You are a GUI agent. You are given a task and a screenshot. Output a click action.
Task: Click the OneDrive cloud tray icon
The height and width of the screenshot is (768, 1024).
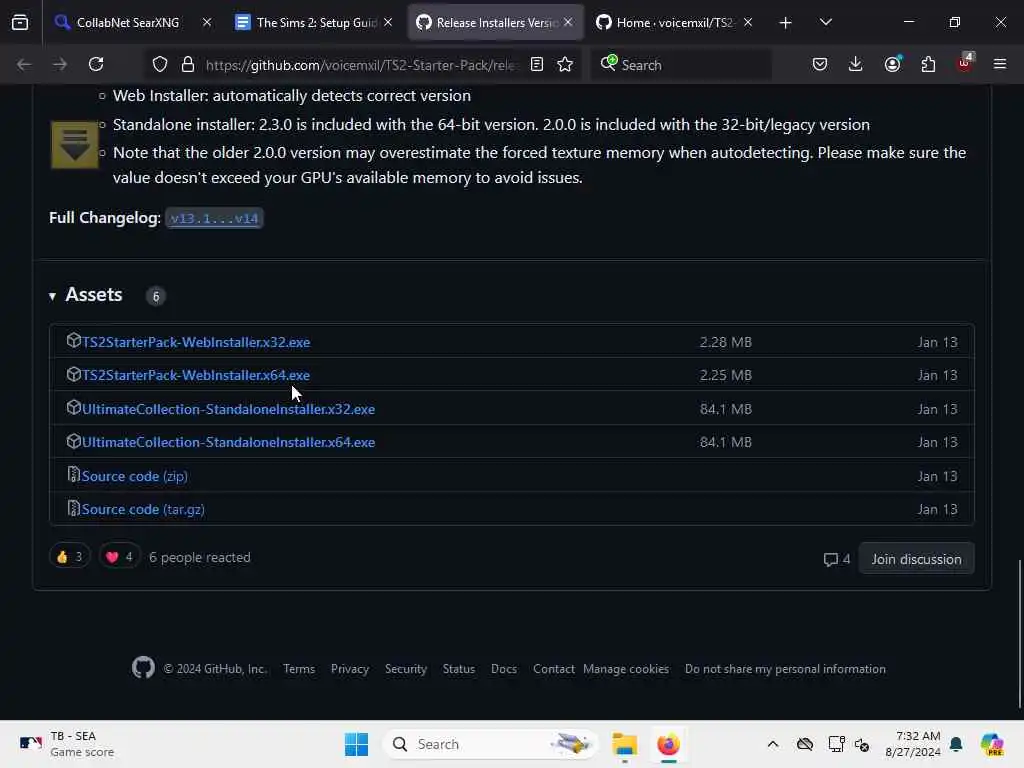pos(805,744)
